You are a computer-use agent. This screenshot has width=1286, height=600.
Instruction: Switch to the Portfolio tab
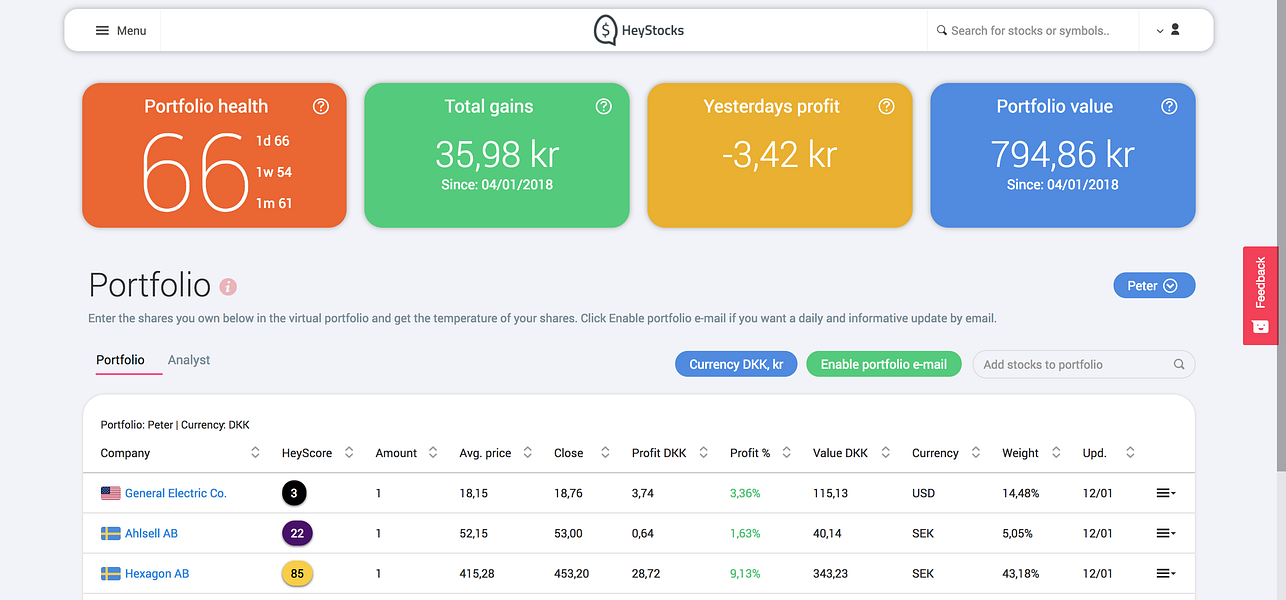click(120, 360)
